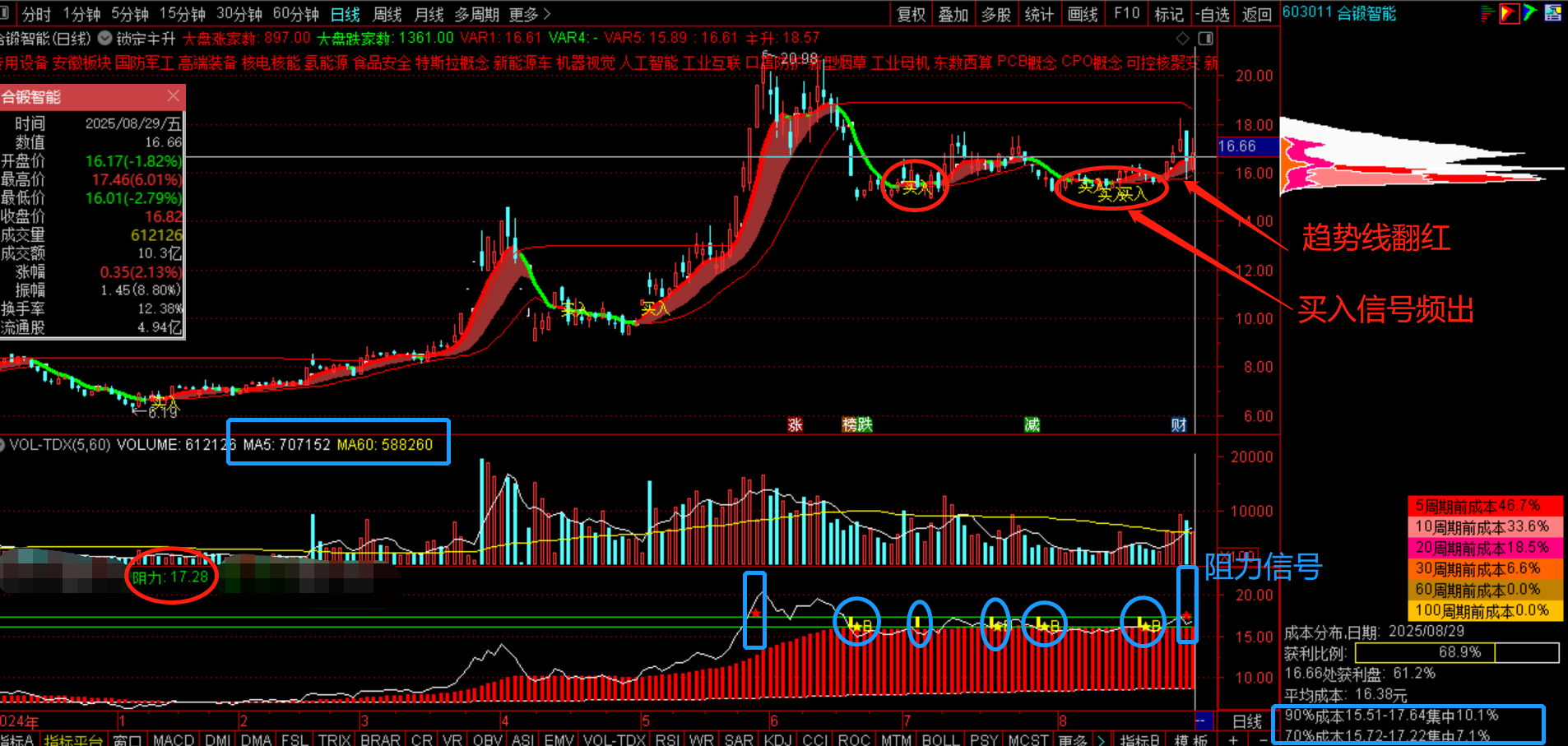
Task: Select the OBV indicator tab
Action: click(x=487, y=739)
